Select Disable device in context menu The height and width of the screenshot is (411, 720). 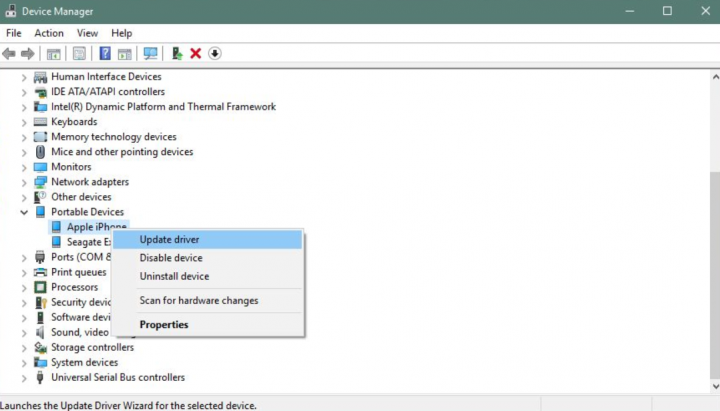(x=170, y=258)
